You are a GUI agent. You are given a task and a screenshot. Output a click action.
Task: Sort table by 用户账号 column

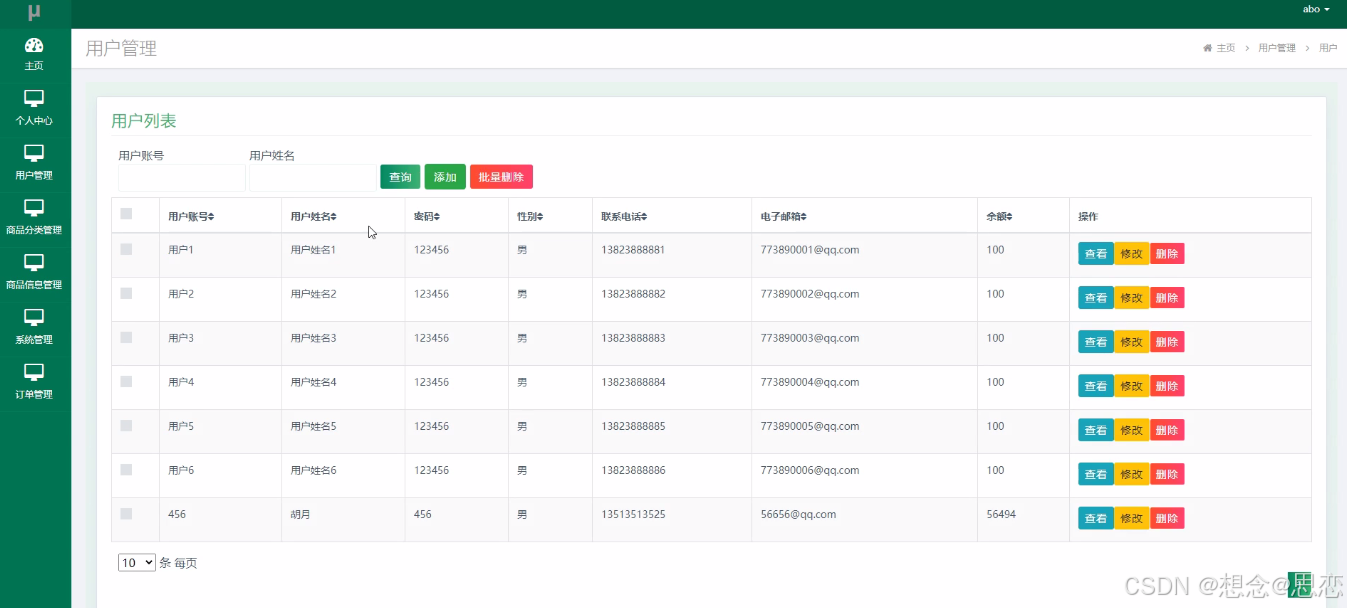[191, 216]
